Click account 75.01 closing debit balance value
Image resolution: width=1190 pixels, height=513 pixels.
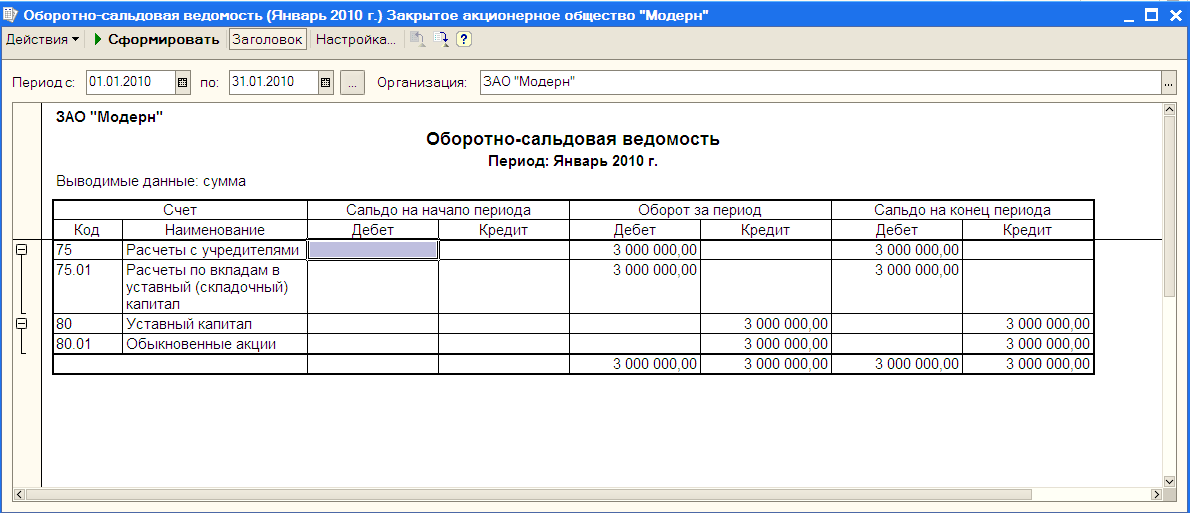click(x=897, y=288)
